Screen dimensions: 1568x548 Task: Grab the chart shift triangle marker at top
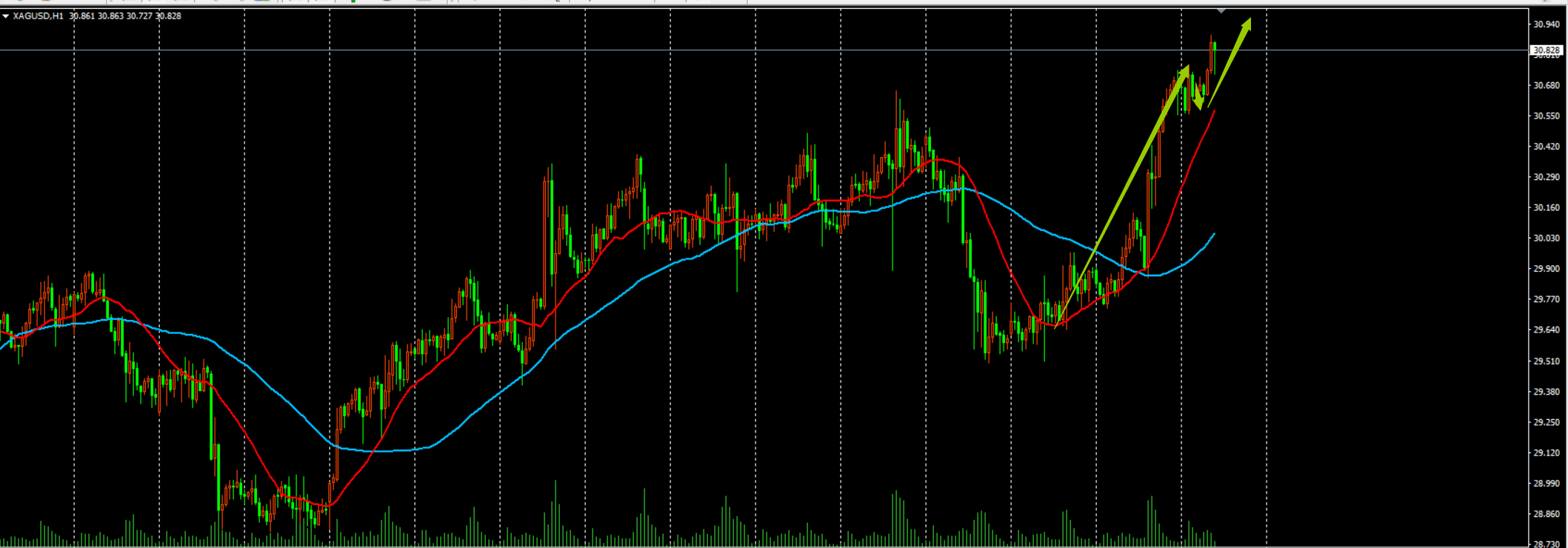pos(1221,11)
